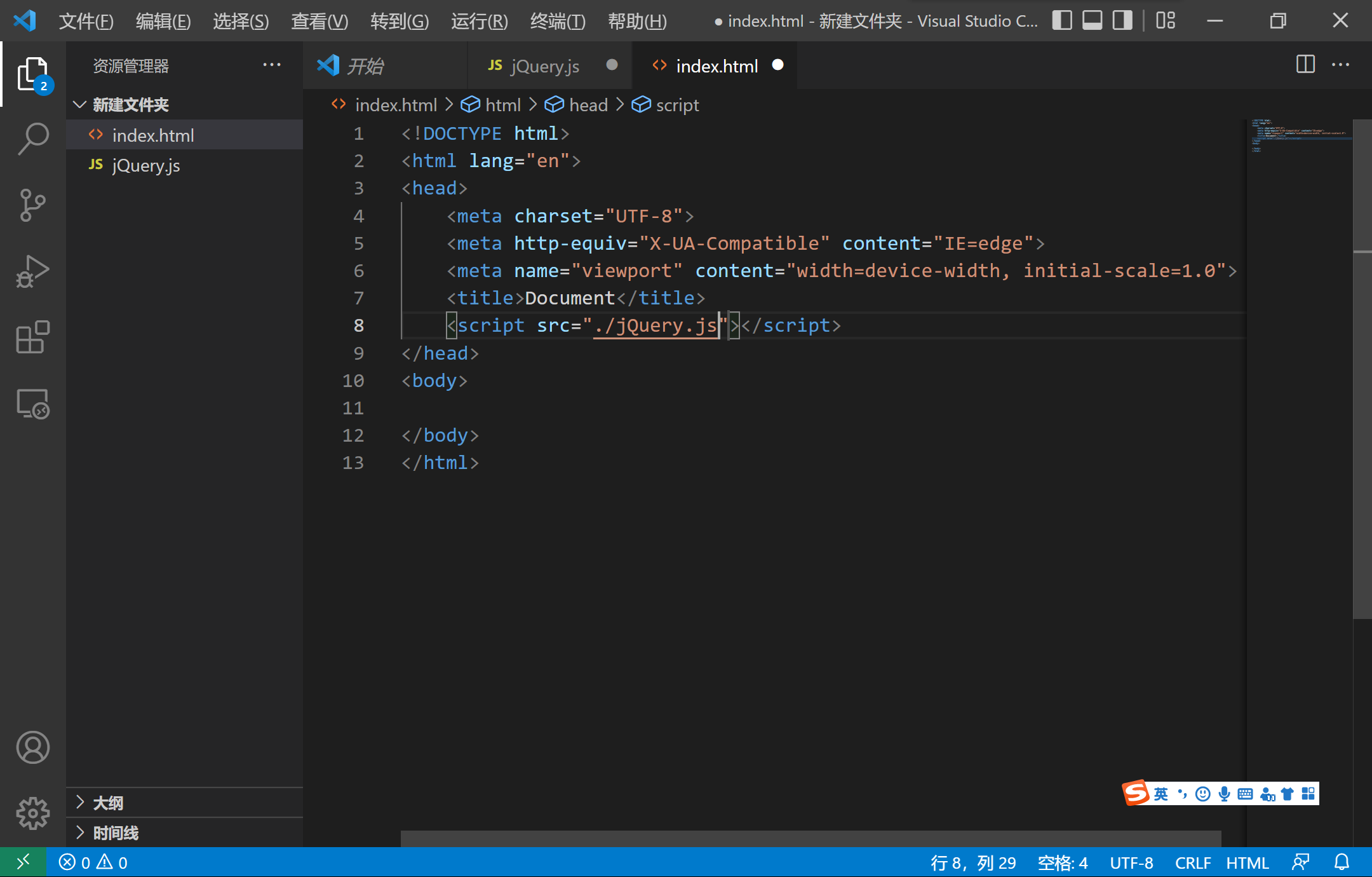Click HTML language mode in status bar
The height and width of the screenshot is (877, 1372).
(1247, 862)
